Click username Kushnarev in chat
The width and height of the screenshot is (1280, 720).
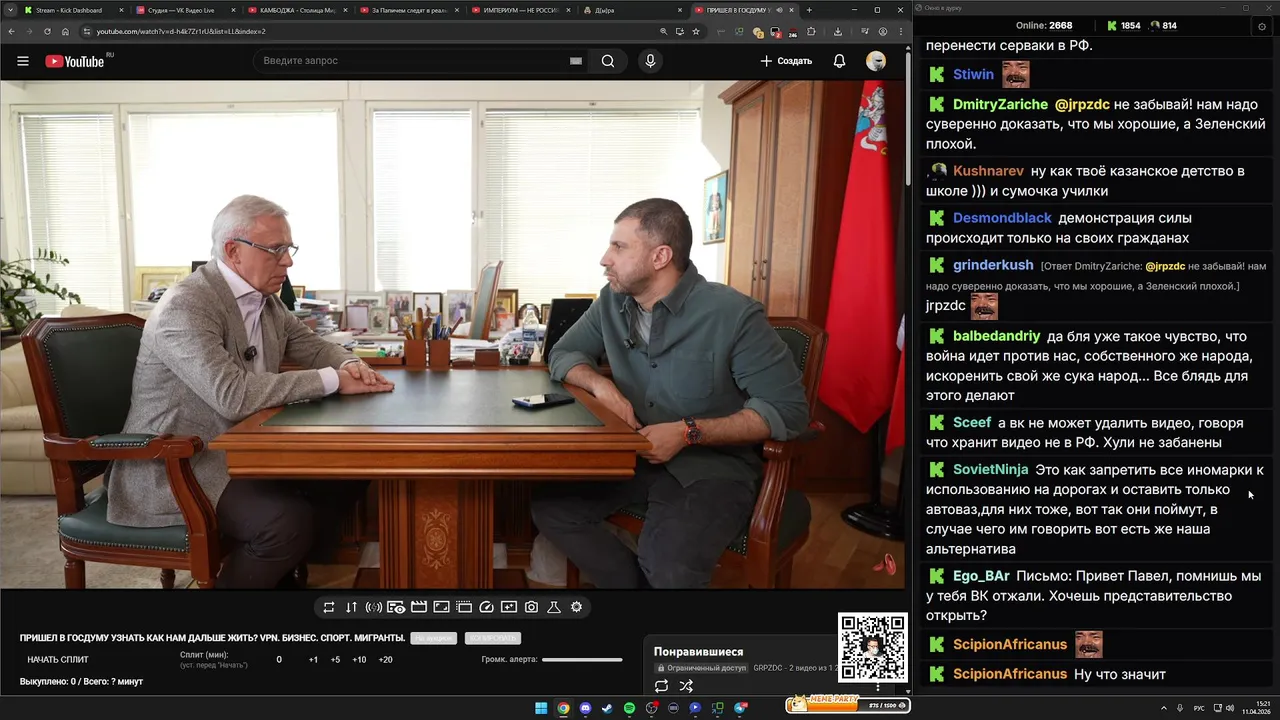988,171
